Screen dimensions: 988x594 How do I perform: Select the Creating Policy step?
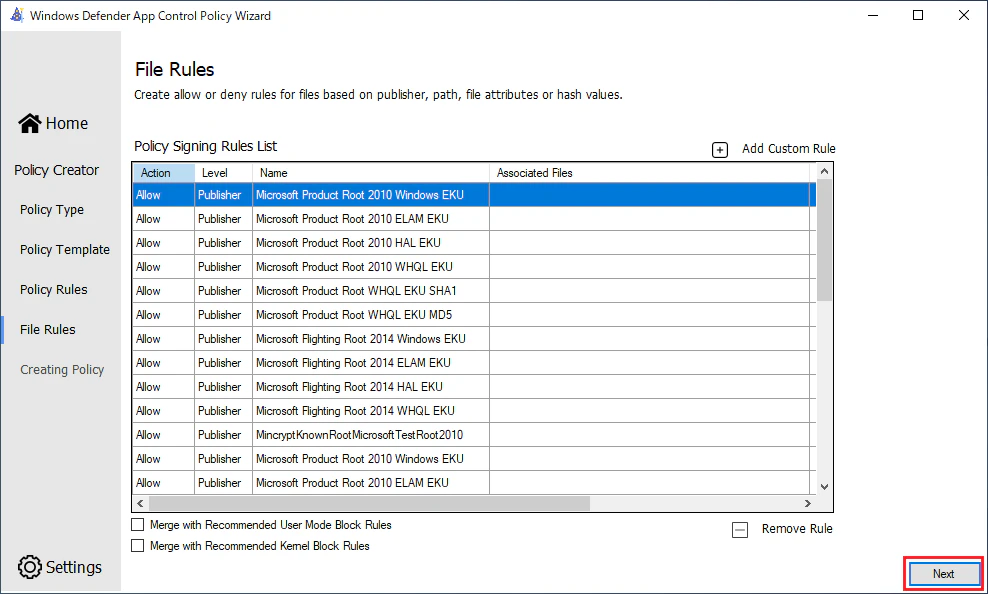(x=62, y=370)
